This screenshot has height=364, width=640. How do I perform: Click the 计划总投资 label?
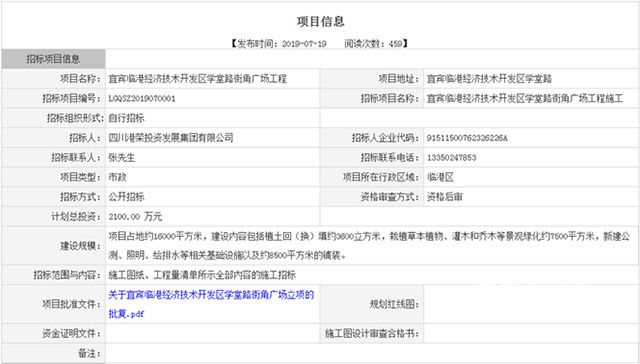76,216
